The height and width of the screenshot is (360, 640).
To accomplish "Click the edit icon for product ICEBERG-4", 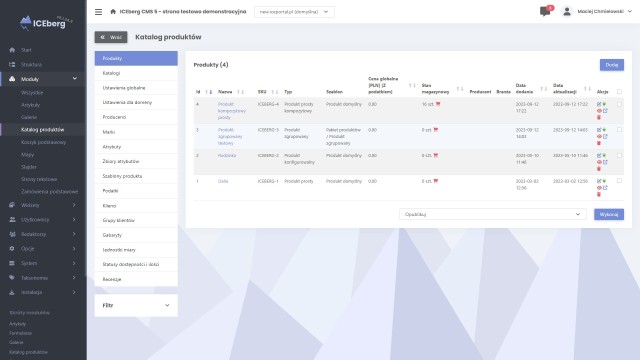I will click(x=599, y=104).
